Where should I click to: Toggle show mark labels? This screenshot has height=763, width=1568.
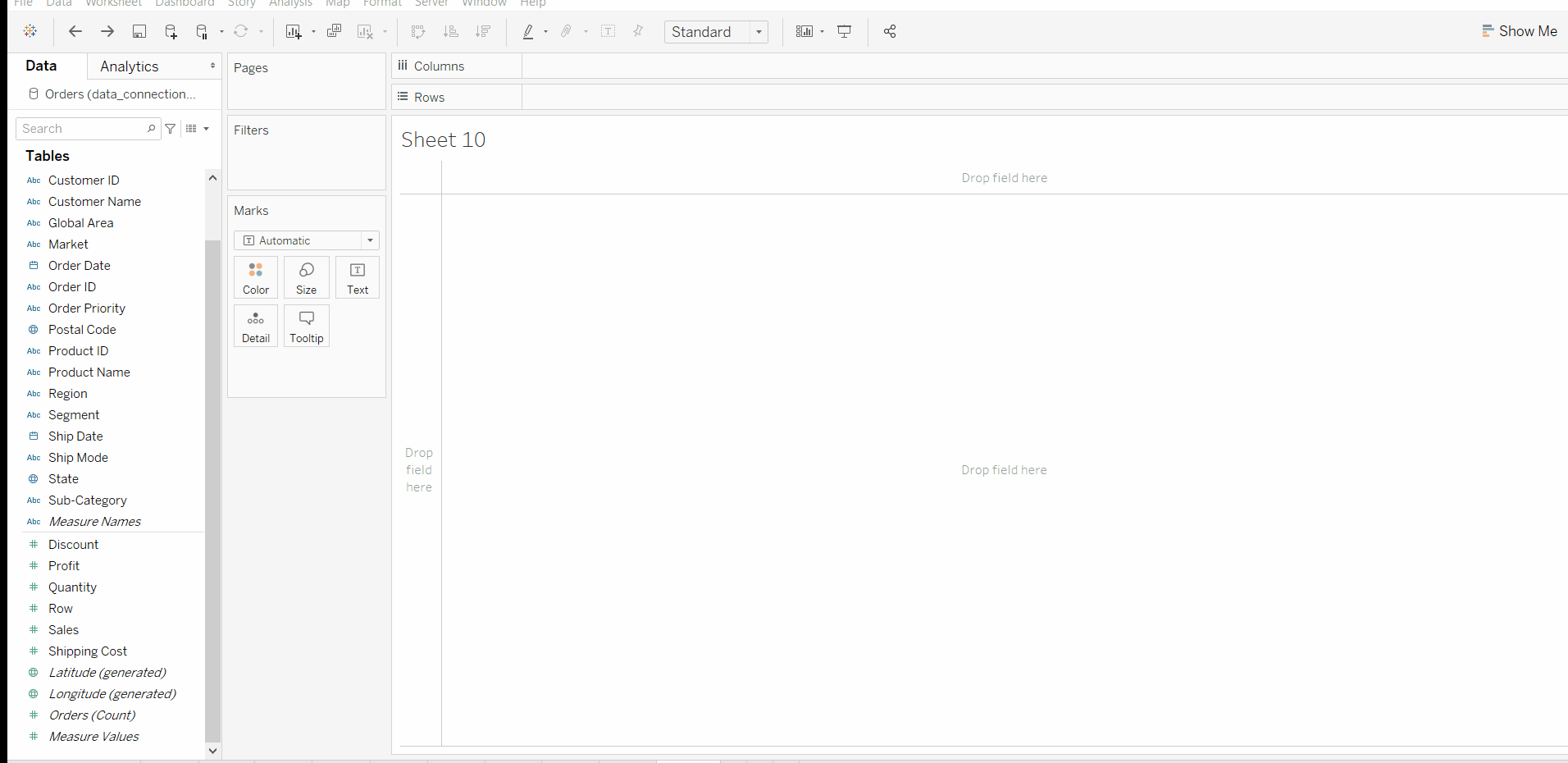click(609, 31)
